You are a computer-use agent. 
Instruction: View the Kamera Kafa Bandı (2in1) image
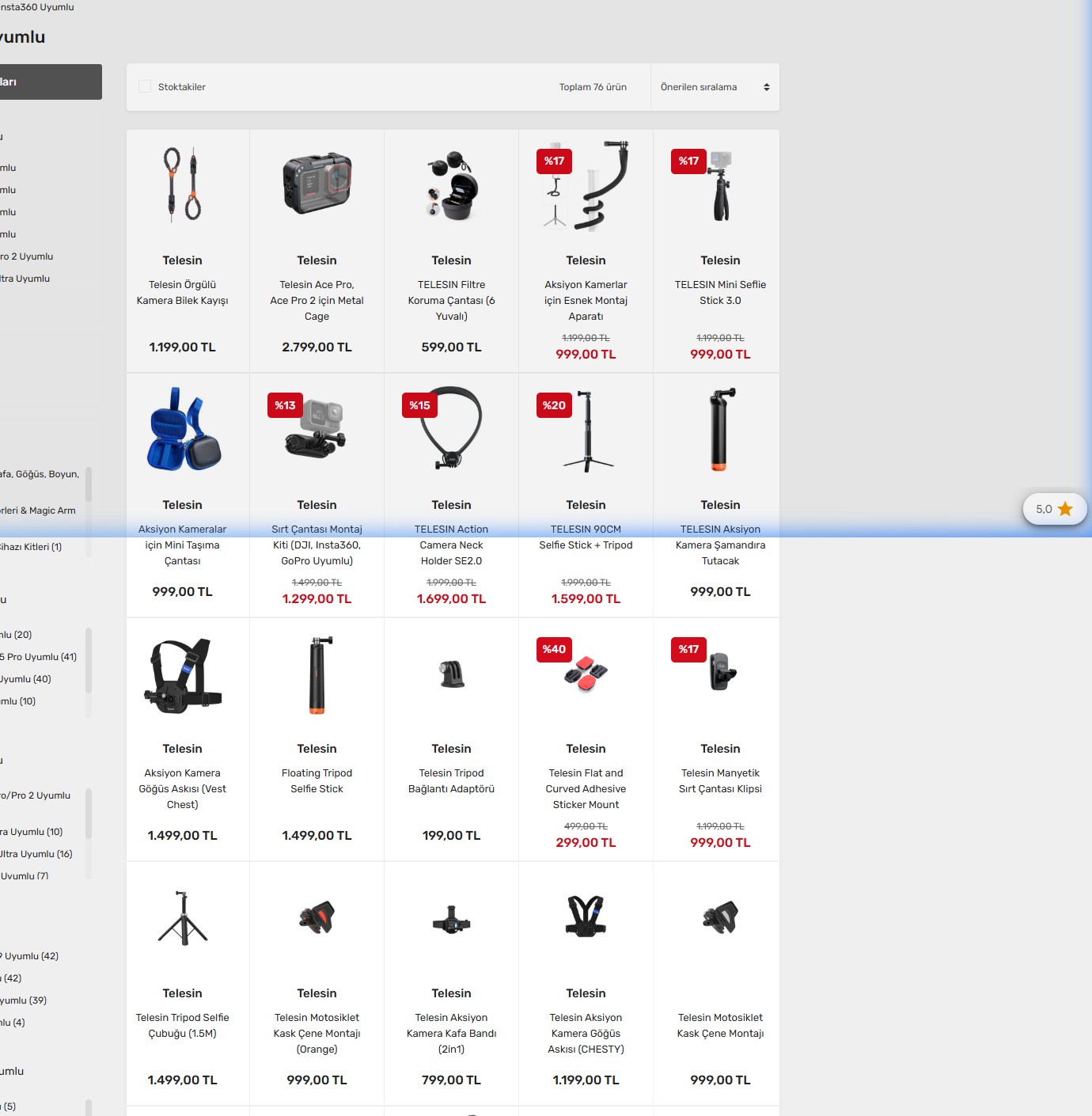pos(452,920)
